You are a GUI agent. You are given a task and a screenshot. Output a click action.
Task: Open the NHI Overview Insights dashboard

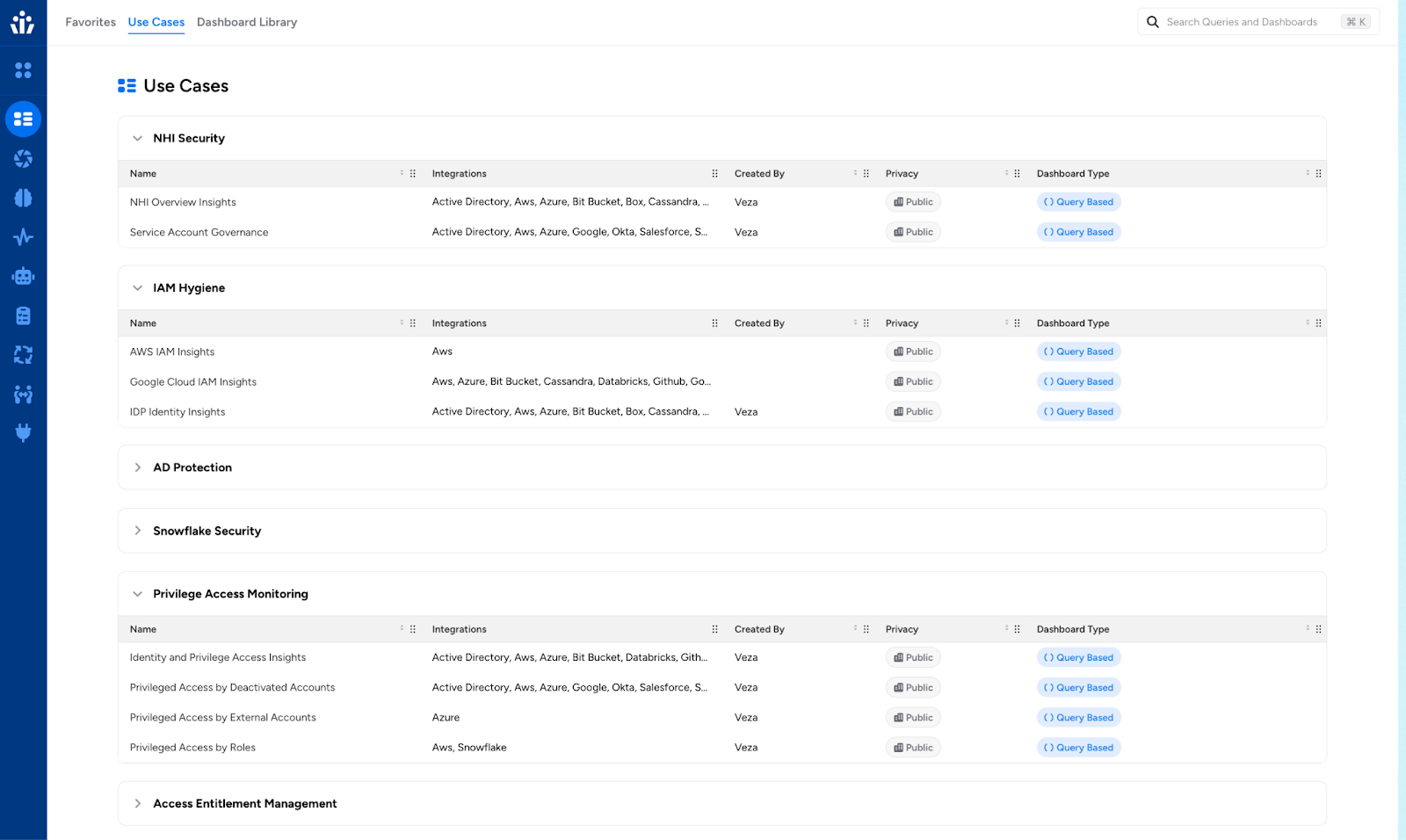coord(183,202)
